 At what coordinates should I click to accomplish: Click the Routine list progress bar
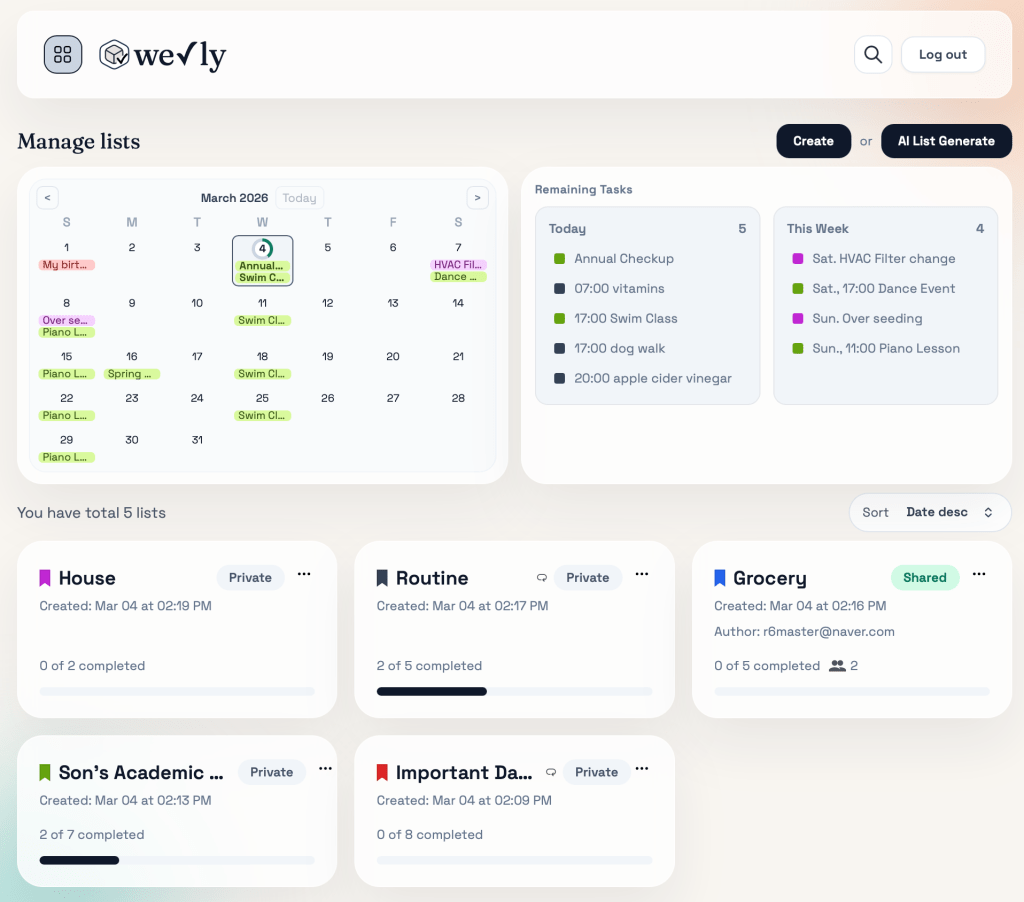514,691
